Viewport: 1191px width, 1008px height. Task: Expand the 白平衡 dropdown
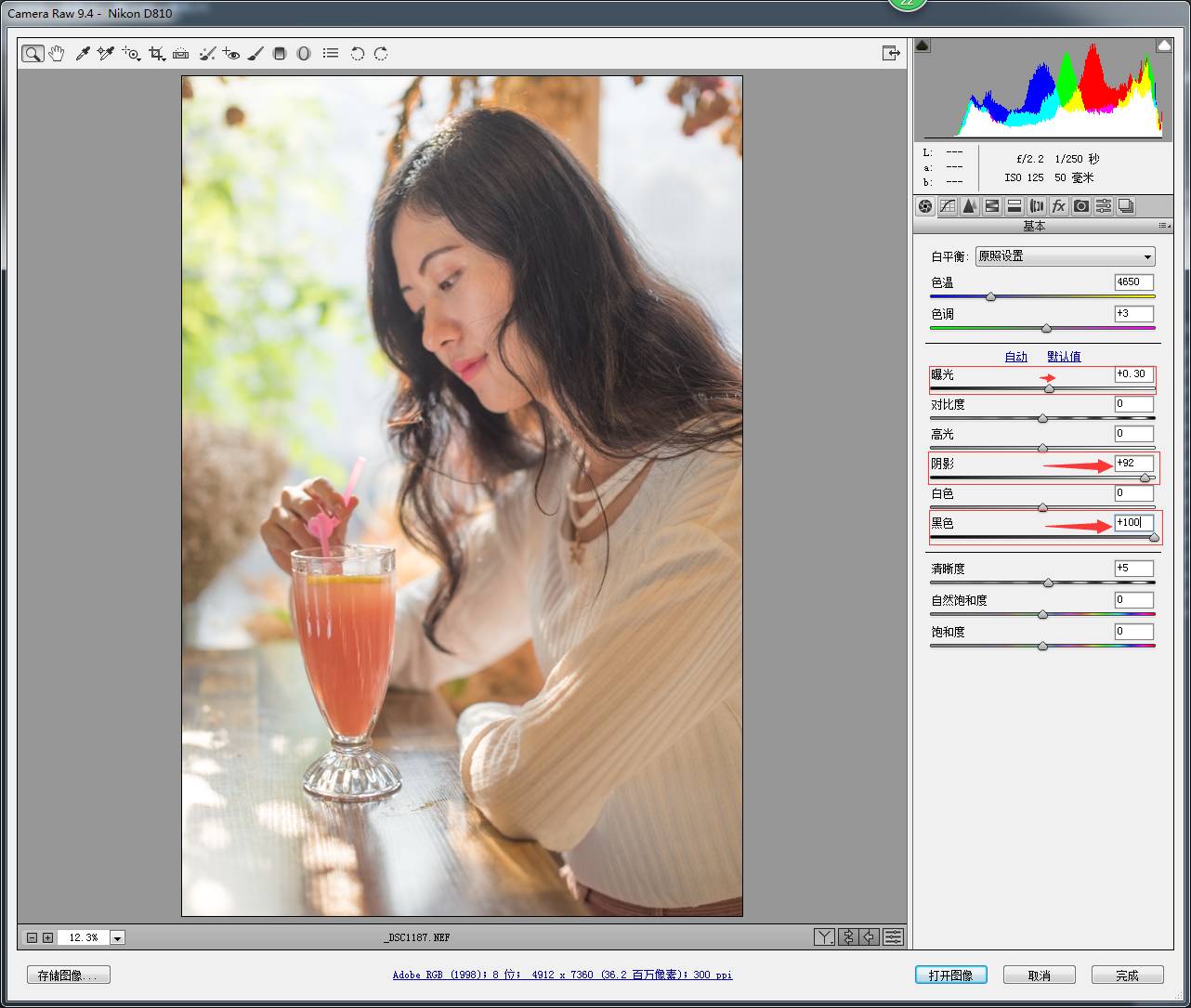pyautogui.click(x=1065, y=256)
